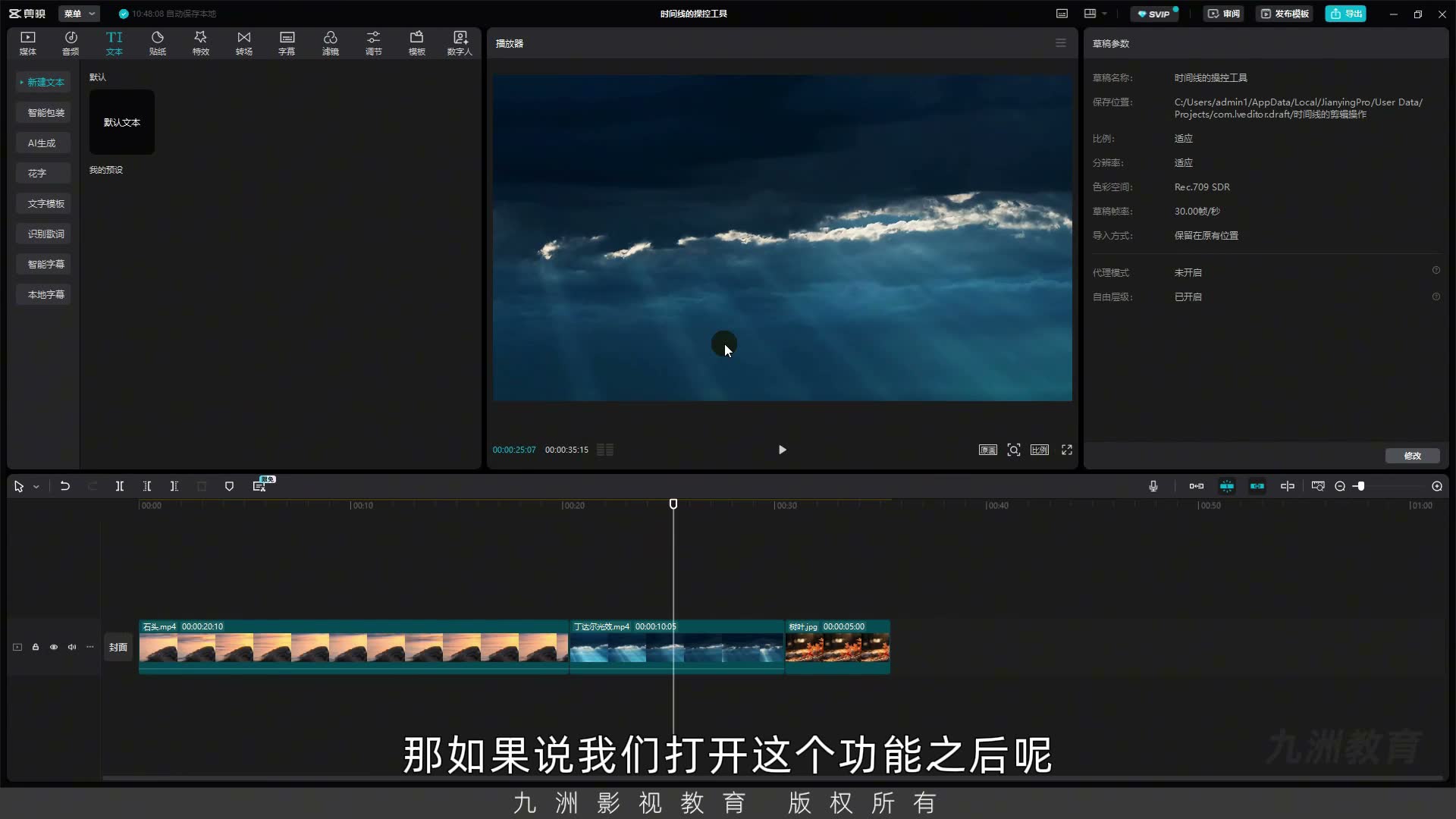Open main track more options
Image resolution: width=1456 pixels, height=819 pixels.
(x=90, y=647)
